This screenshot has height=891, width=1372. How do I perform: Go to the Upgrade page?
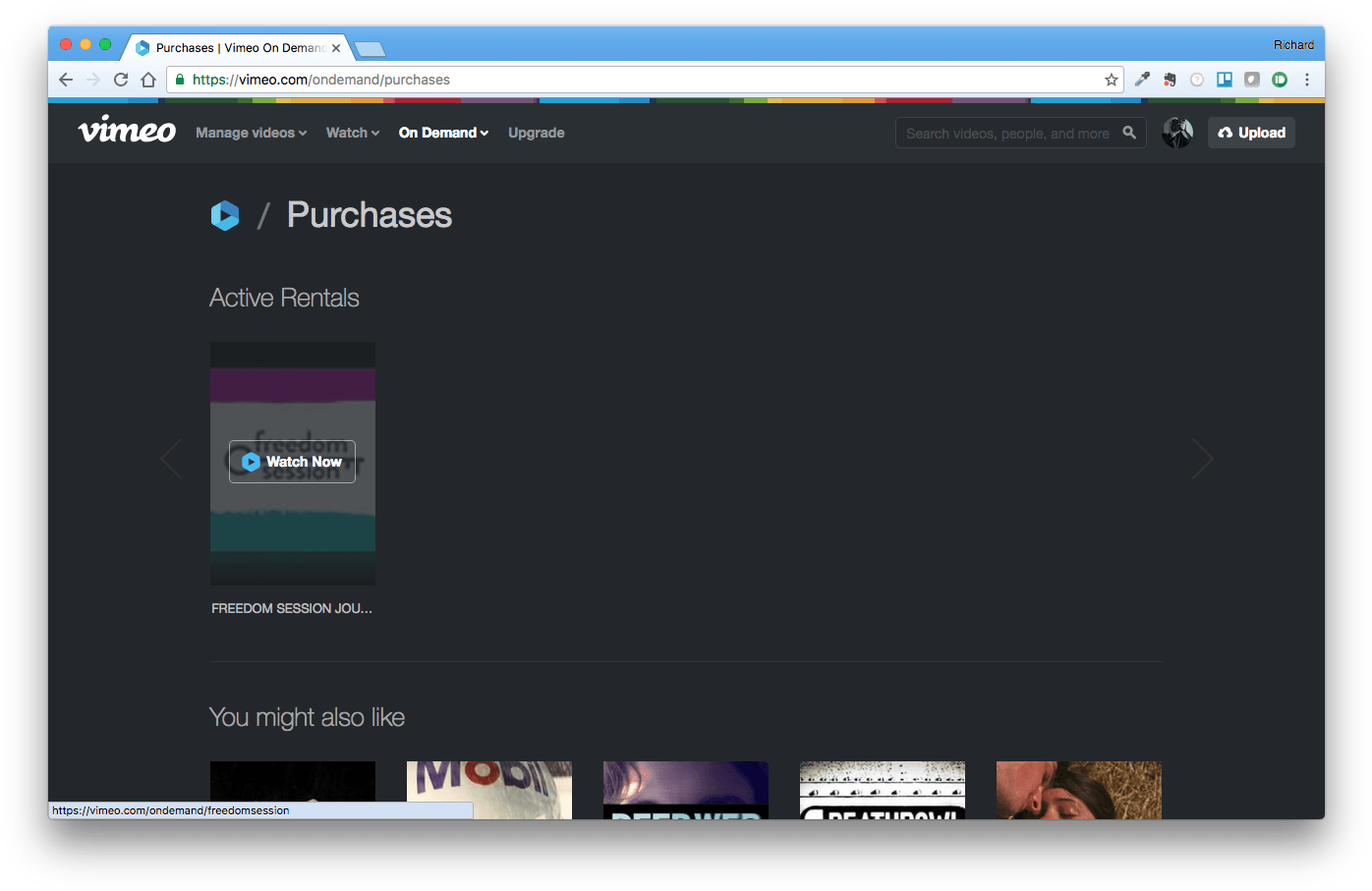[x=536, y=133]
